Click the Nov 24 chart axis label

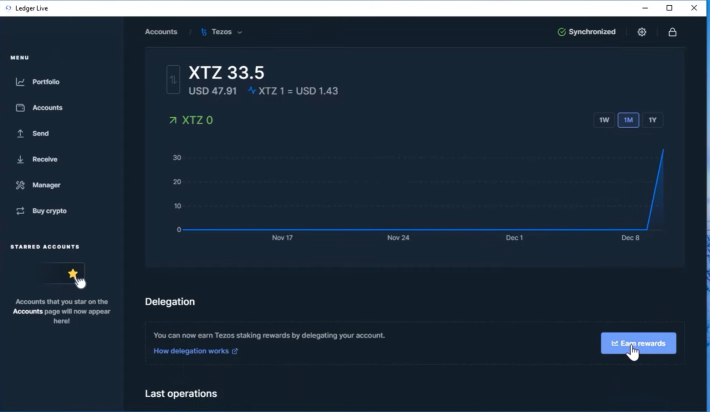pos(398,238)
